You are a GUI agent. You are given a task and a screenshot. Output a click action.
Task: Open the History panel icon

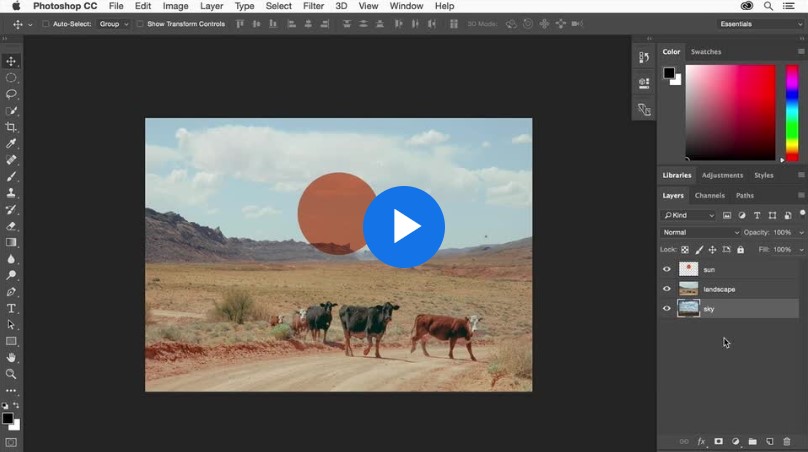pos(644,58)
